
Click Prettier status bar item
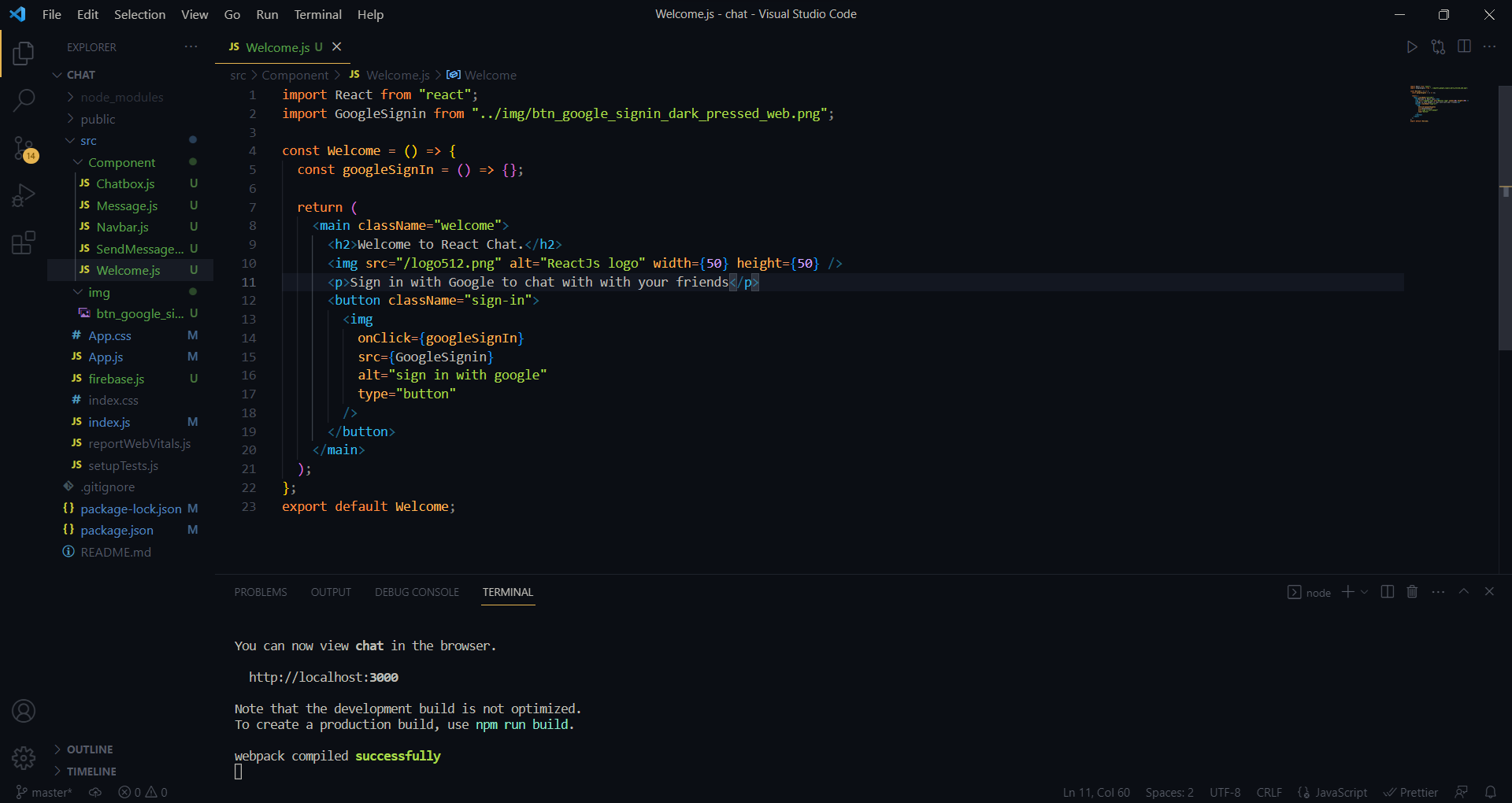1410,793
